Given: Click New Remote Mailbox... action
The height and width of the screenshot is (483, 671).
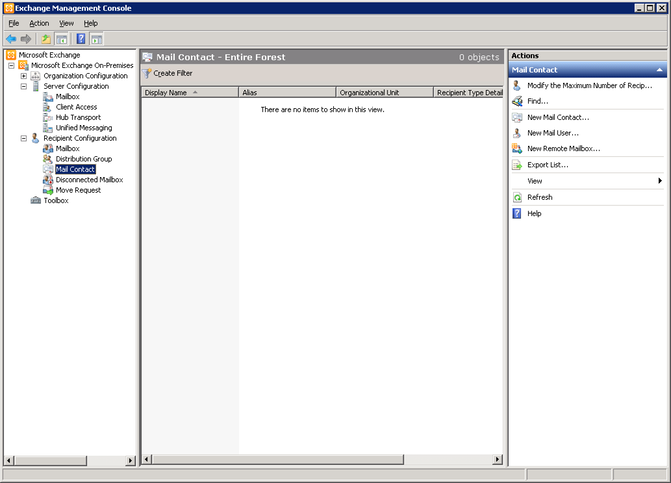Looking at the screenshot, I should (564, 148).
